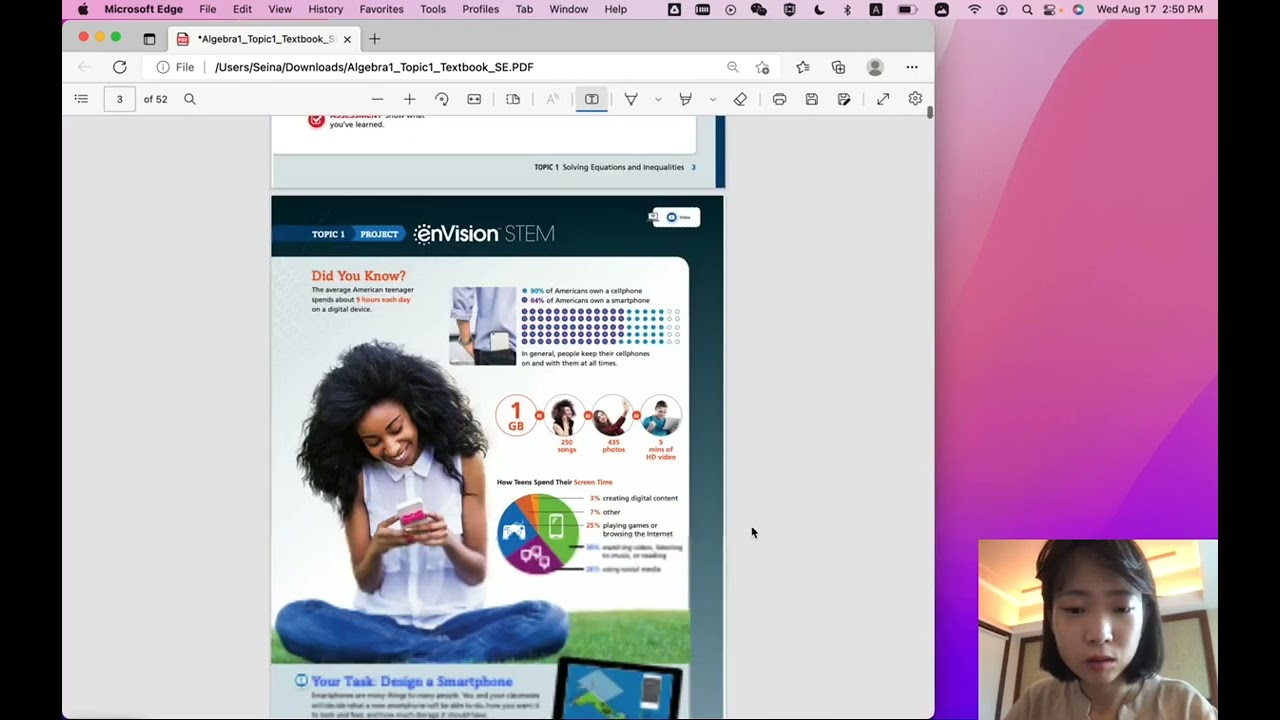This screenshot has width=1280, height=720.
Task: Toggle the Add text tool
Action: 591,99
